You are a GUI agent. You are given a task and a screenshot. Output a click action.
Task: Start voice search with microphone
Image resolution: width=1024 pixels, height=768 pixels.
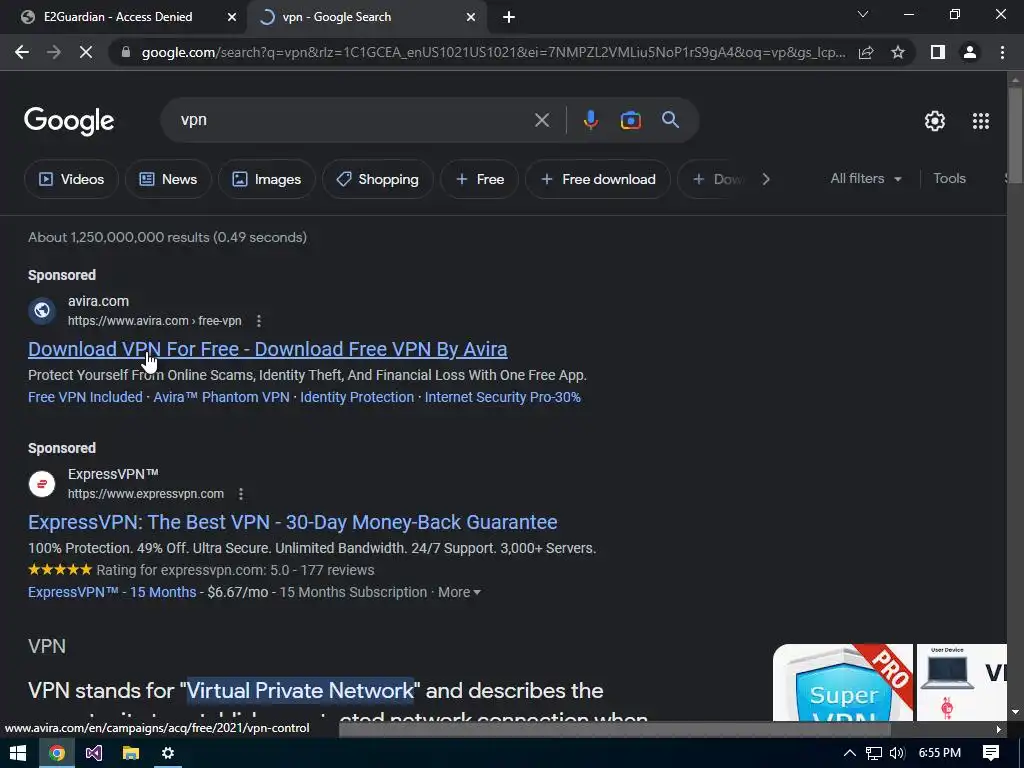[590, 120]
